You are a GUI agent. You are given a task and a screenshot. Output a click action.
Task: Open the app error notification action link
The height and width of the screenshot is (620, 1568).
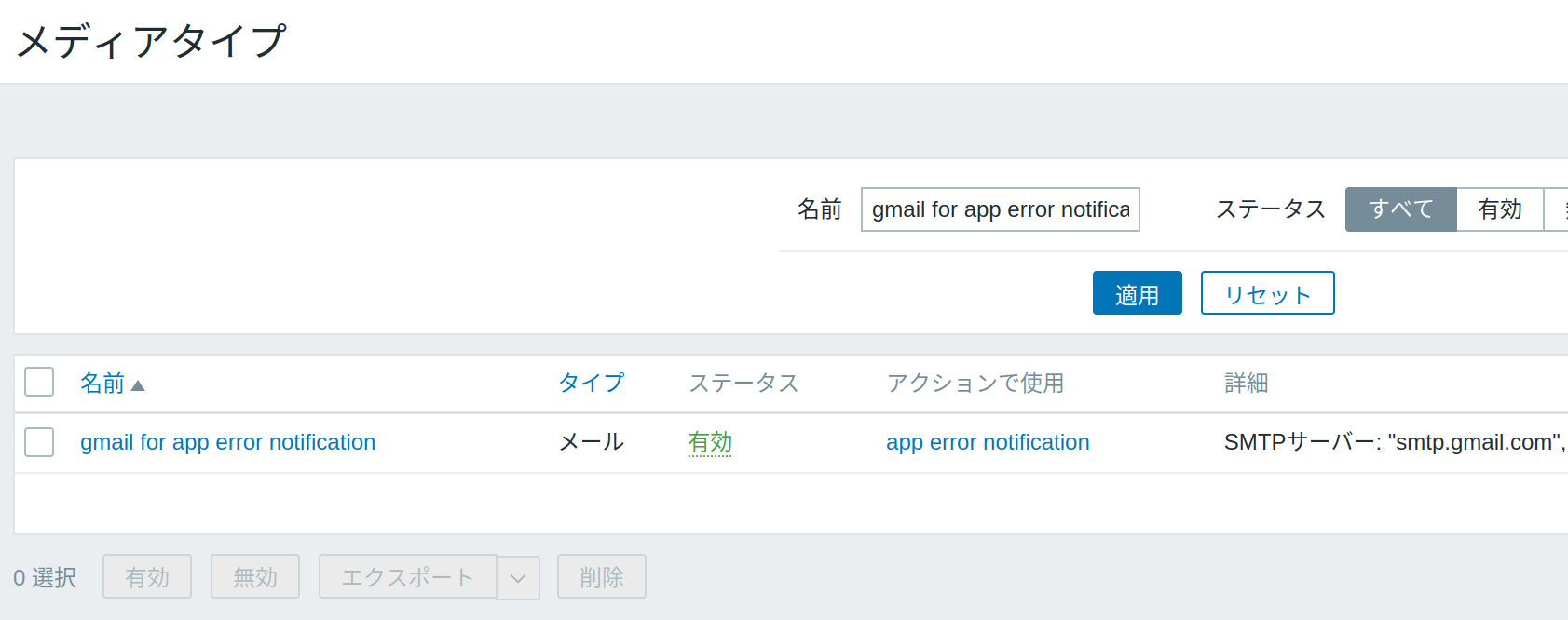tap(988, 442)
